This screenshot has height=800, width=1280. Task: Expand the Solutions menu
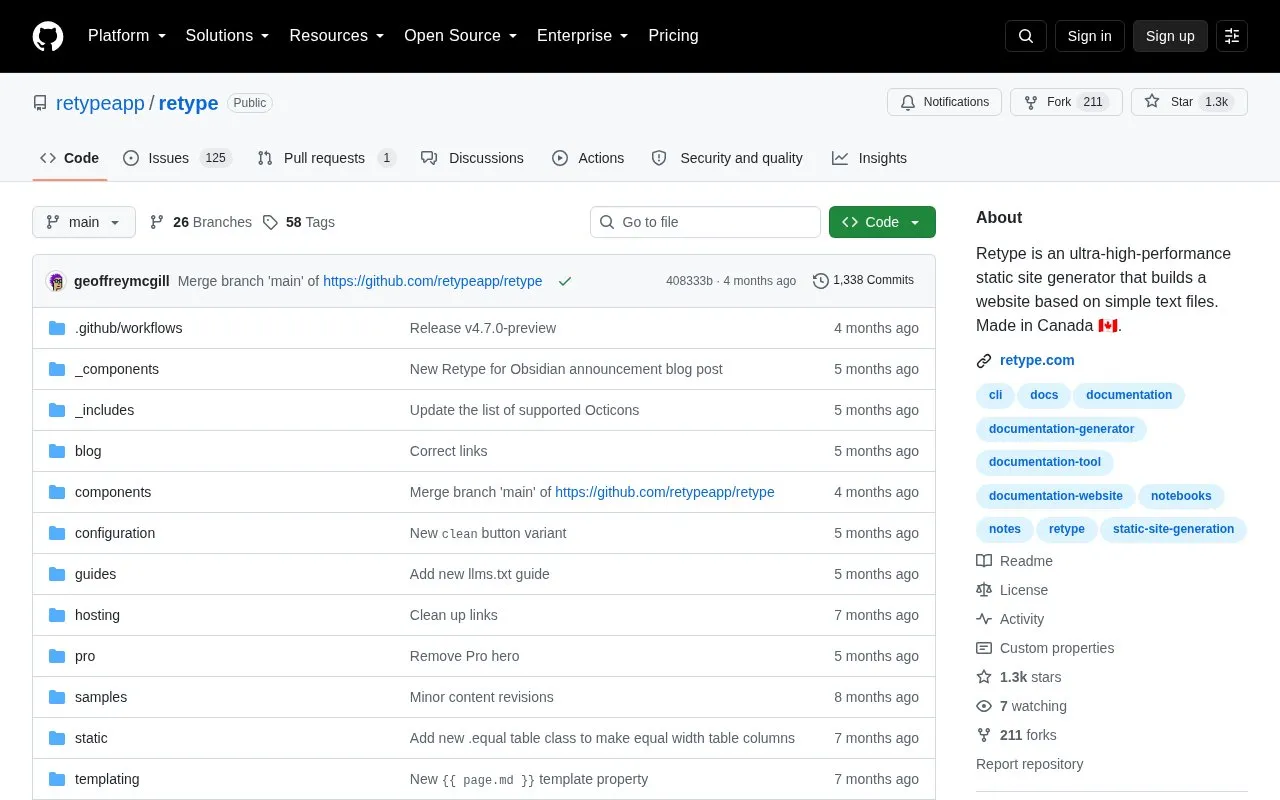[228, 36]
